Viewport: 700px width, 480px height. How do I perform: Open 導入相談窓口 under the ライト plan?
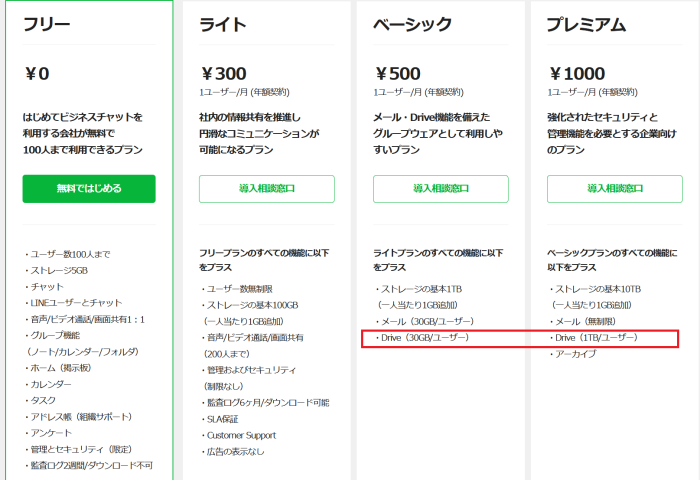[267, 188]
